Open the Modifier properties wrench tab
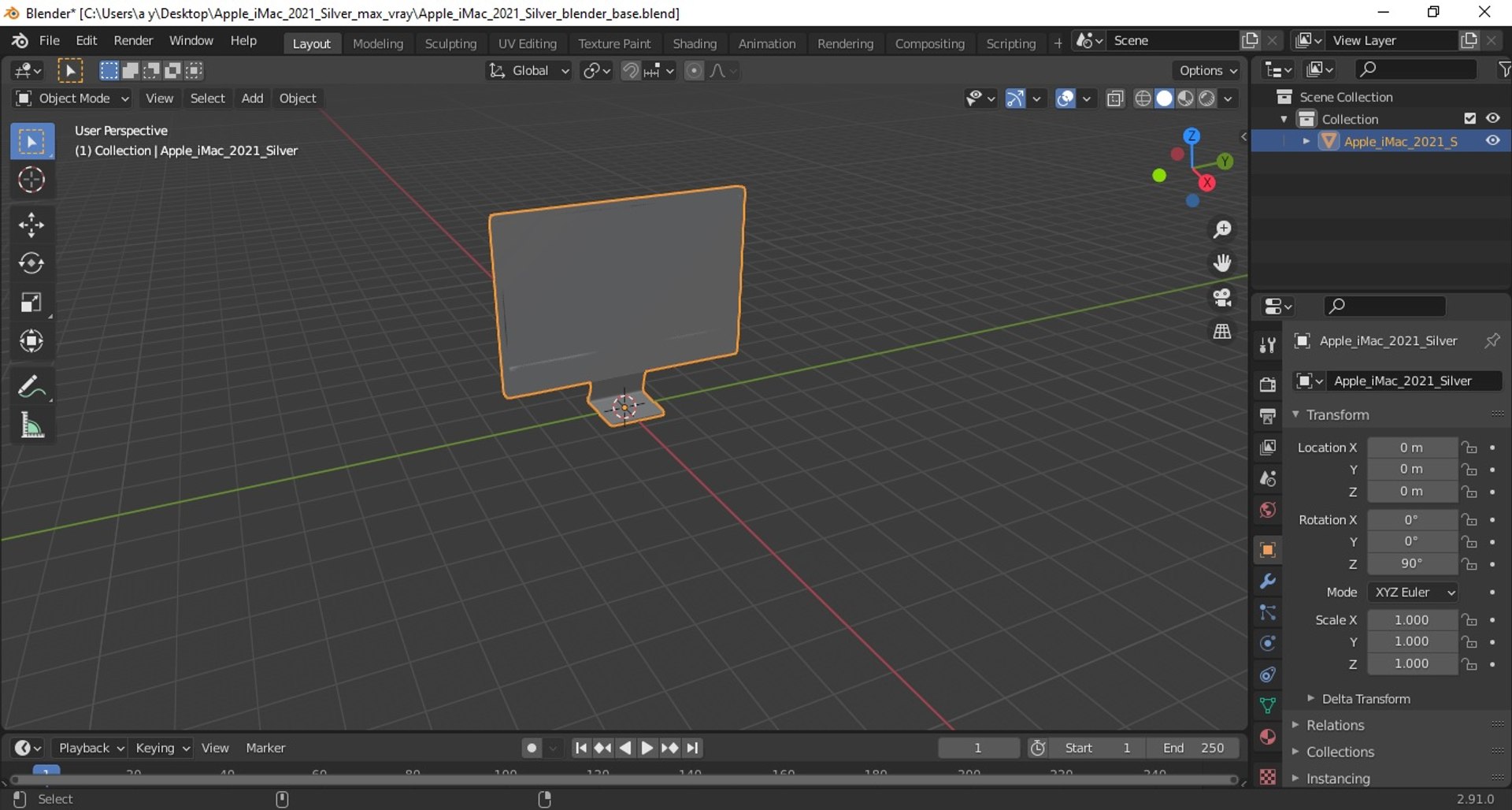The width and height of the screenshot is (1512, 810). coord(1267,581)
